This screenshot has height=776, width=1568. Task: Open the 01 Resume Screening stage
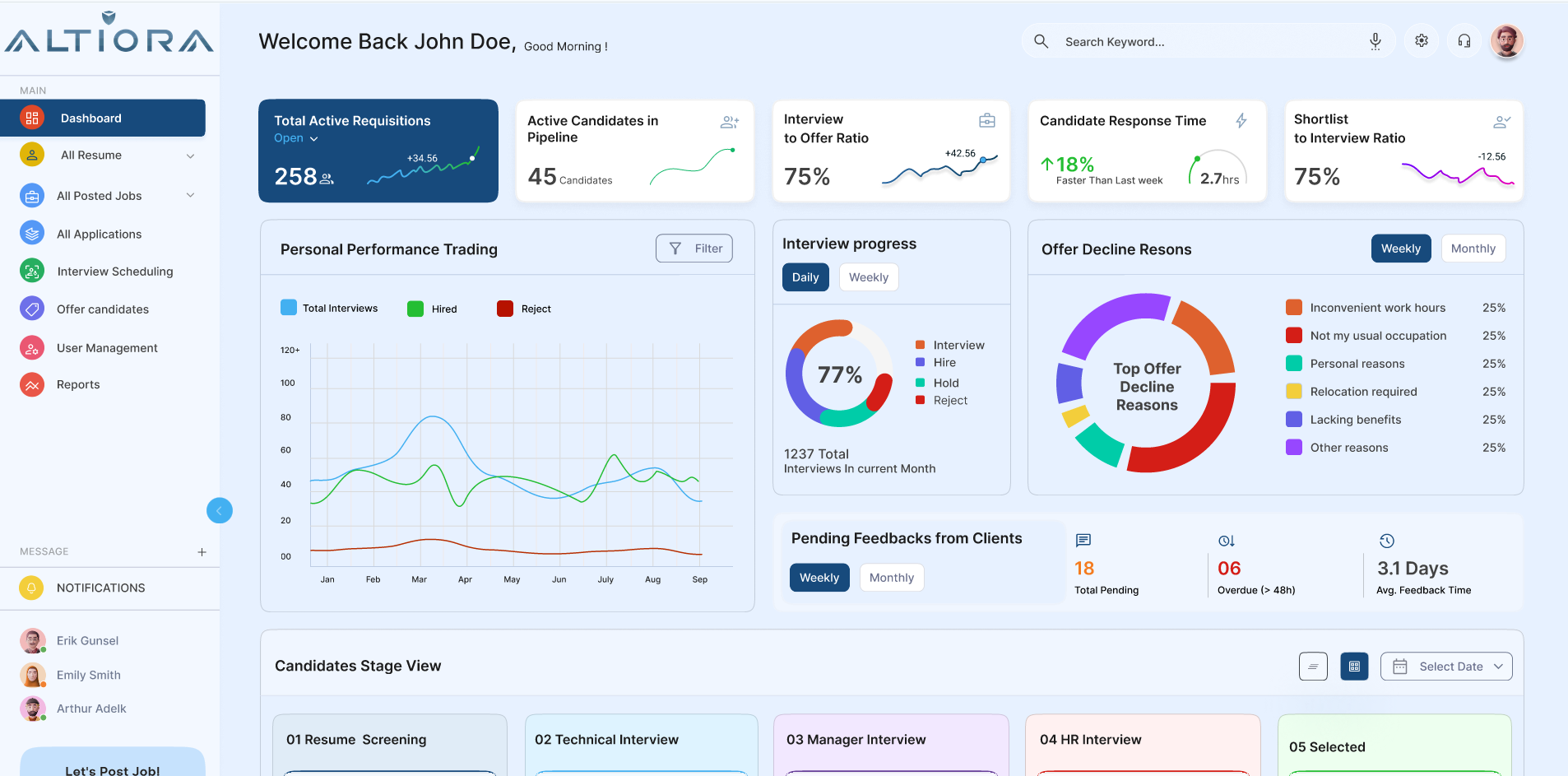click(390, 745)
